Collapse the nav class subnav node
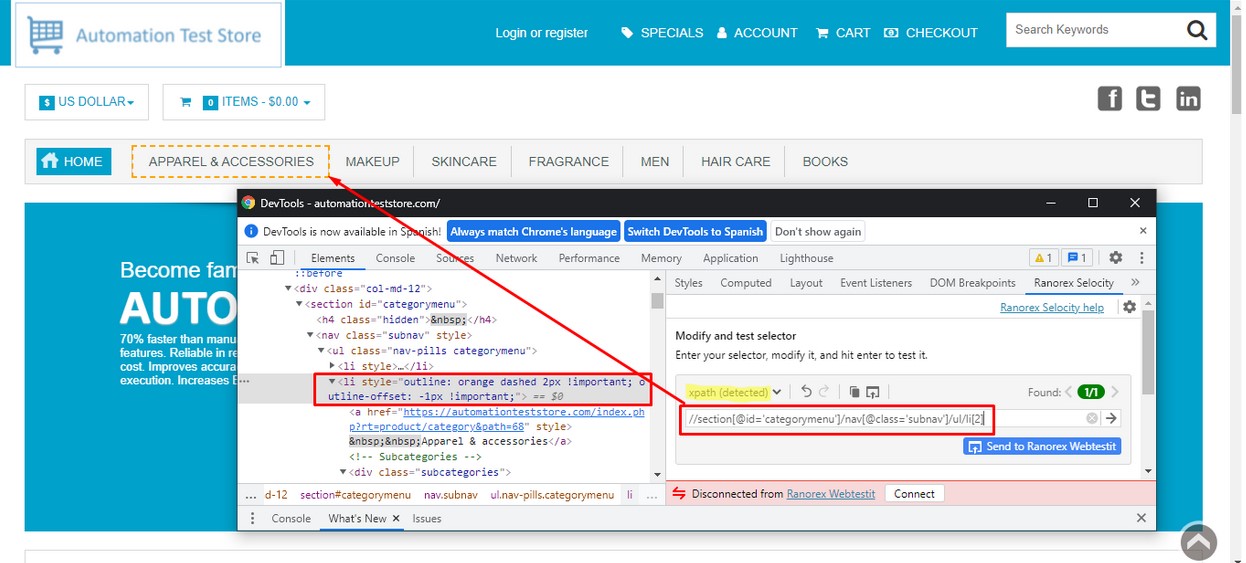The width and height of the screenshot is (1246, 563). [x=310, y=335]
